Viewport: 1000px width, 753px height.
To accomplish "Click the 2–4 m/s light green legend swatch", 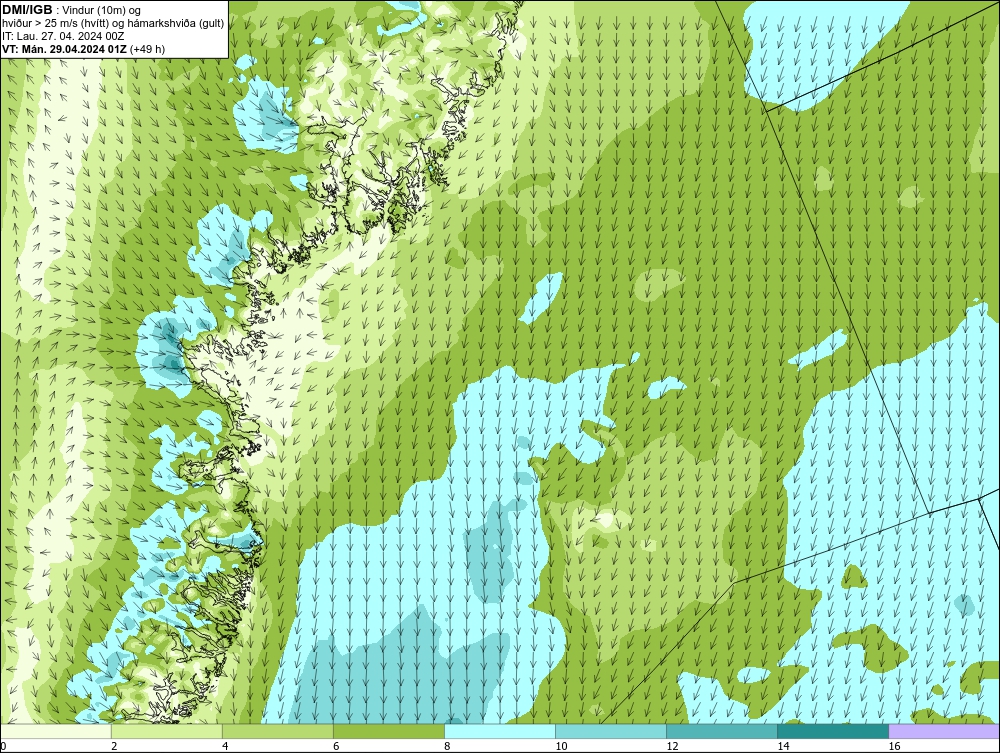I will pos(166,731).
